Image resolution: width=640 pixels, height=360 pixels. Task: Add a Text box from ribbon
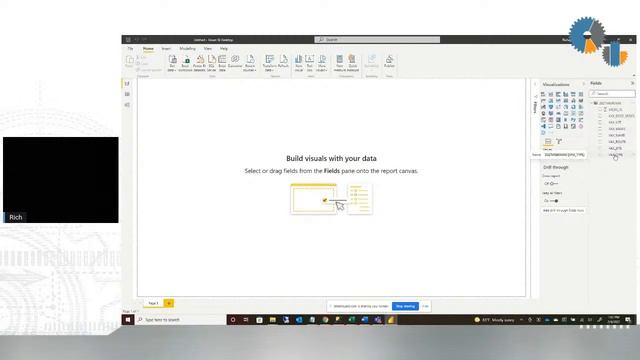(309, 63)
